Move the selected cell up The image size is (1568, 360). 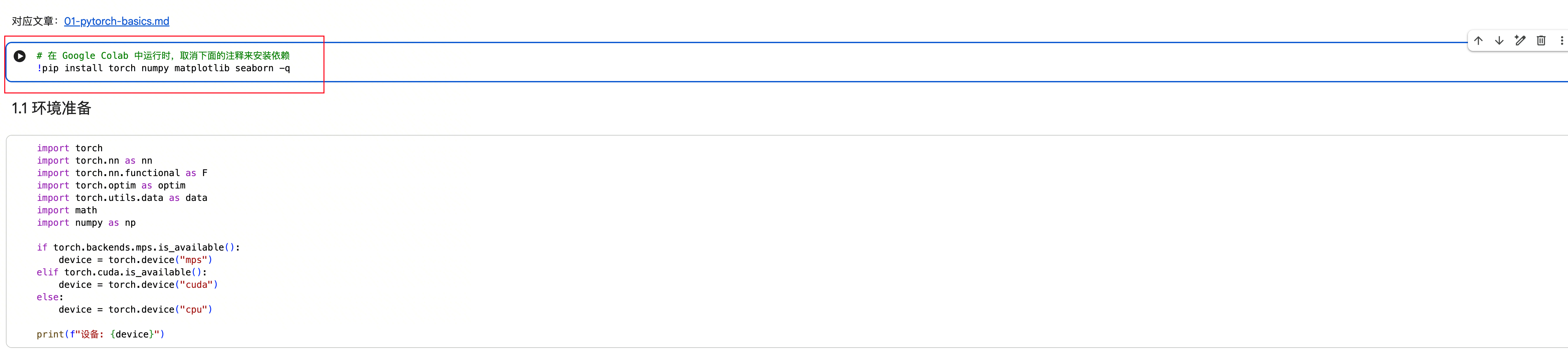pyautogui.click(x=1478, y=41)
